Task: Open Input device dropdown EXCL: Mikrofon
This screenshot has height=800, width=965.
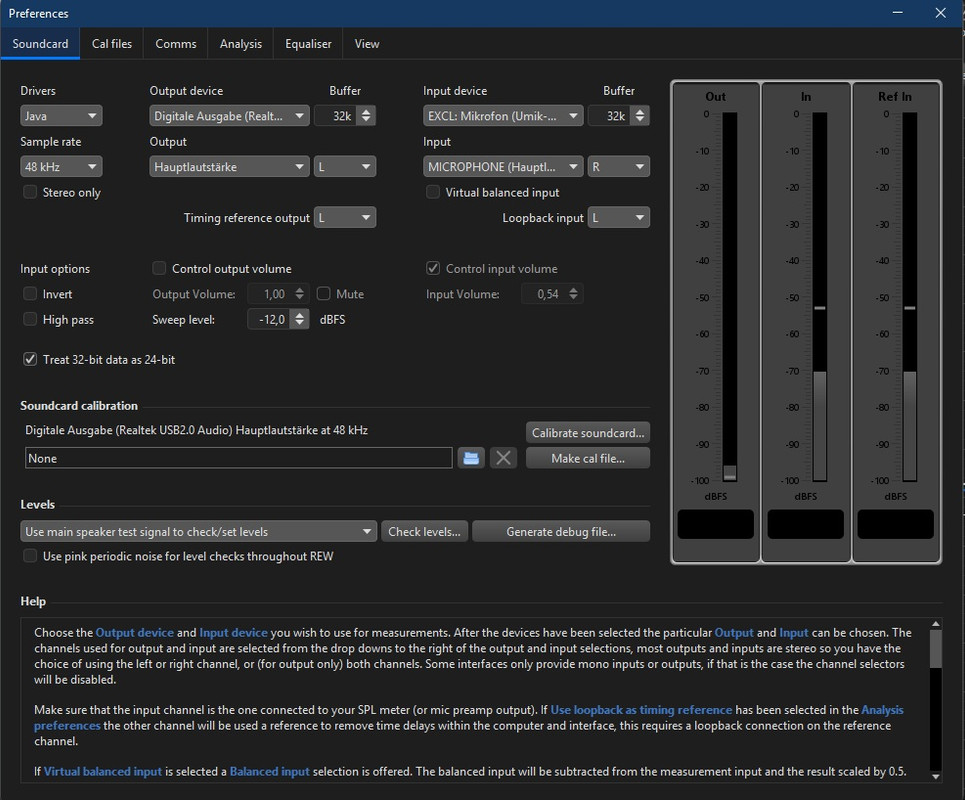Action: coord(503,116)
